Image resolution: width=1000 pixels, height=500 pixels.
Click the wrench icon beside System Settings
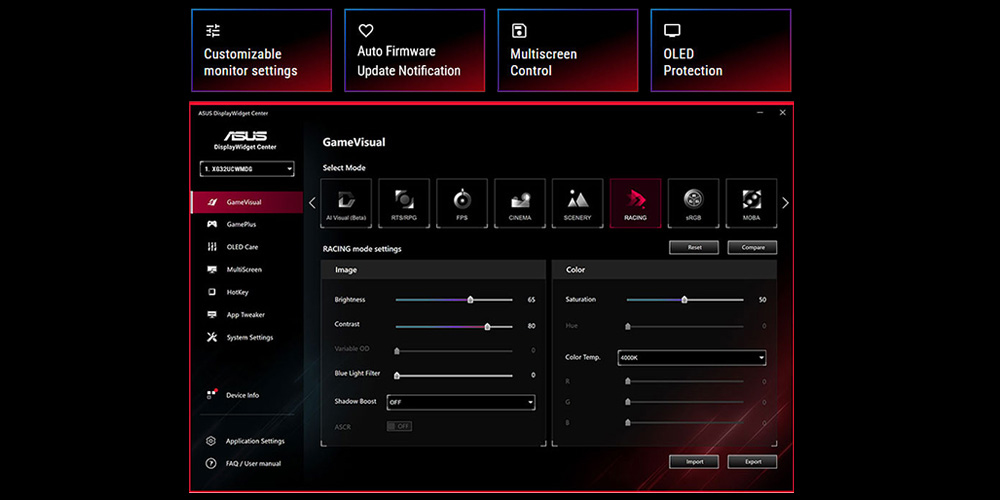click(212, 337)
